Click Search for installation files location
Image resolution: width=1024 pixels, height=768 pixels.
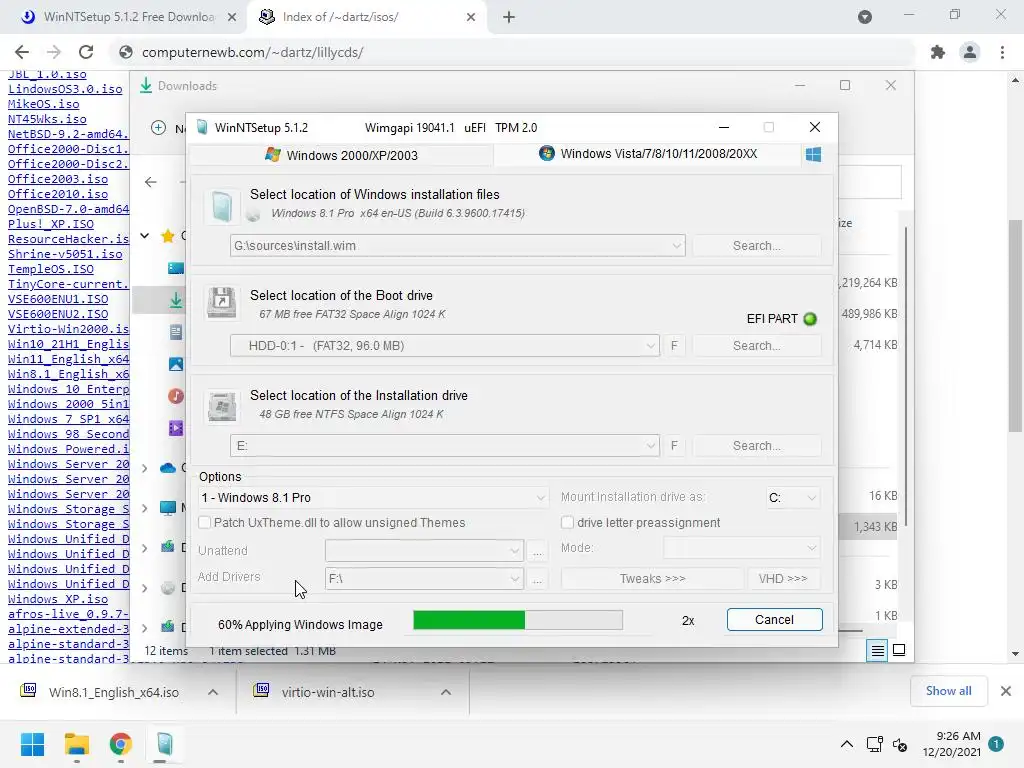756,246
